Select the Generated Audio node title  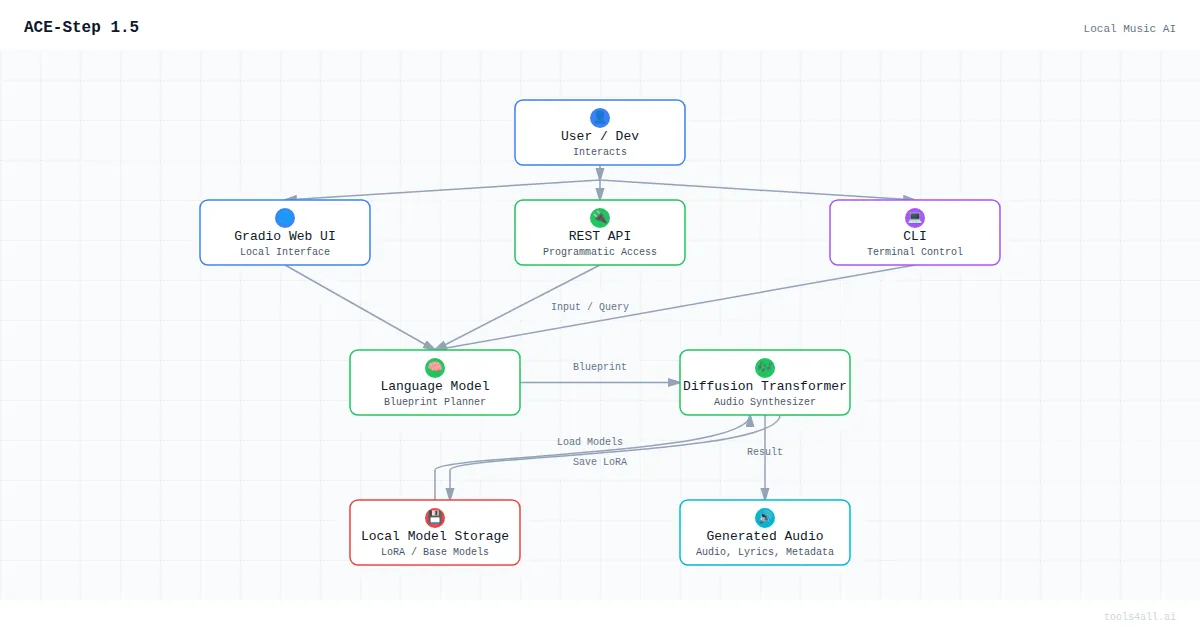coord(765,536)
